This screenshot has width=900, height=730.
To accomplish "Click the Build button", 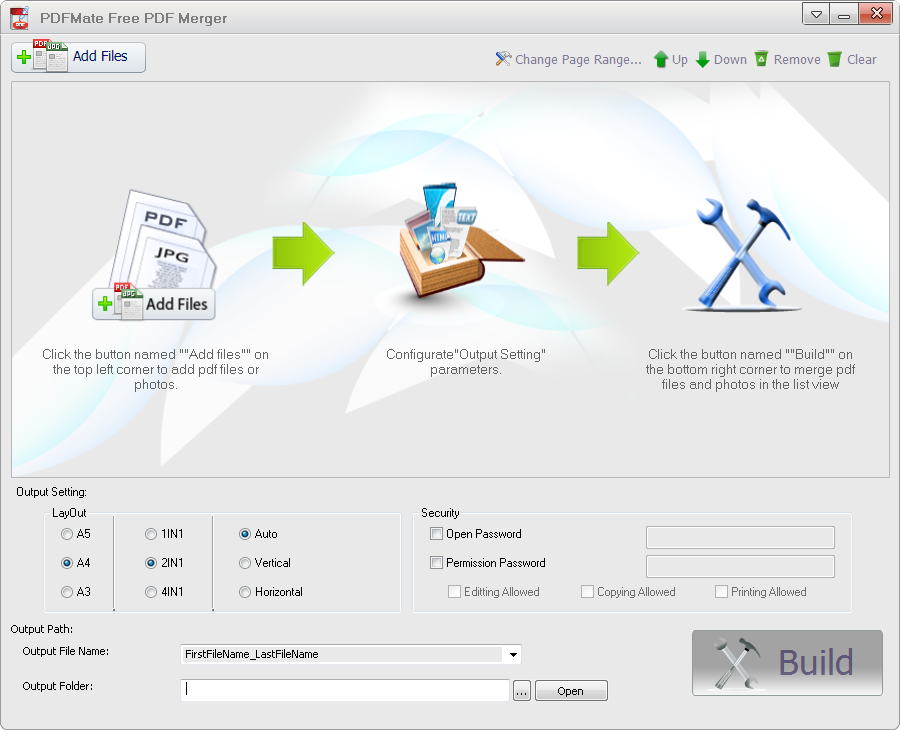I will pos(787,663).
